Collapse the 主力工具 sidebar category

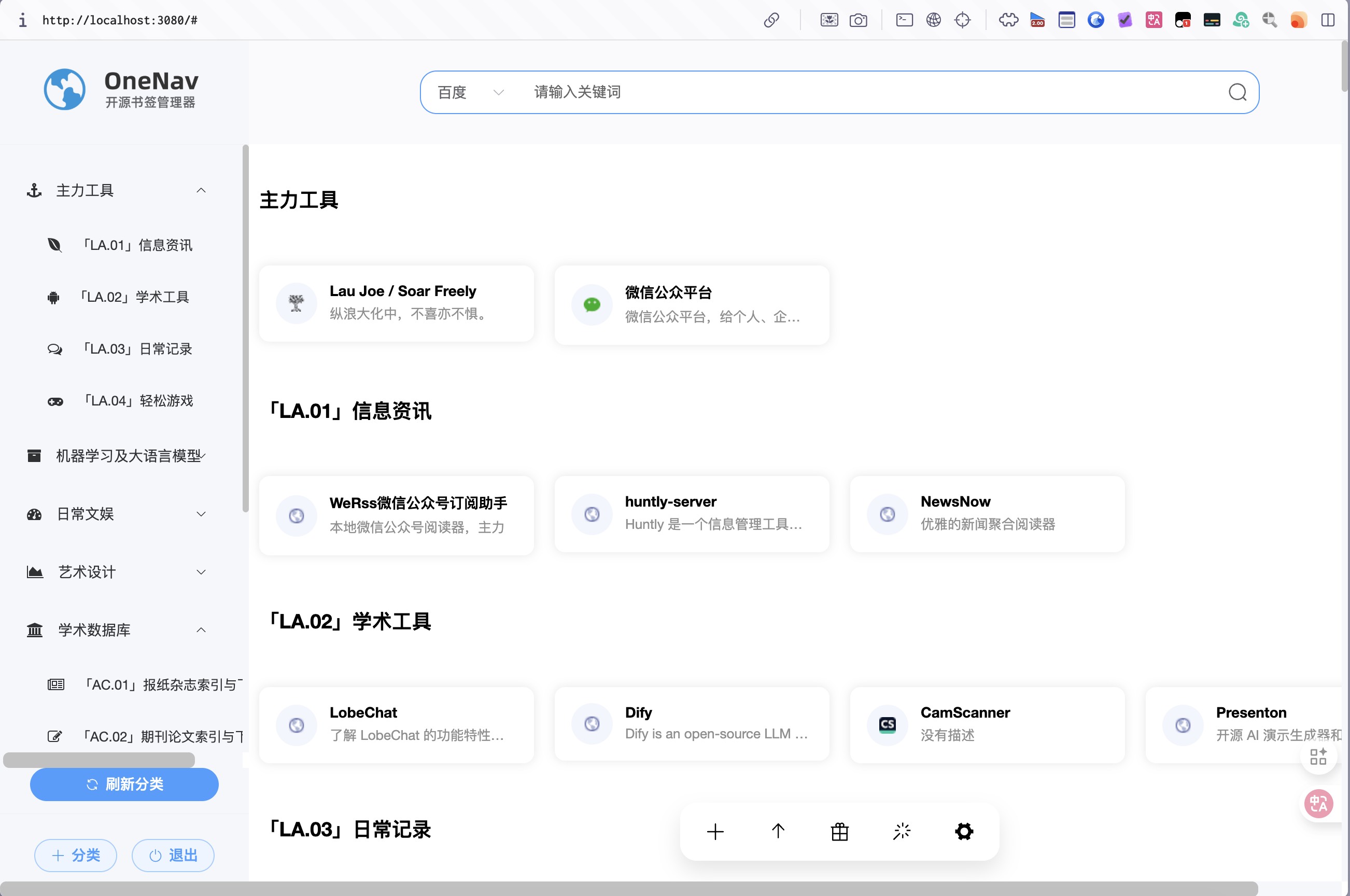[201, 190]
